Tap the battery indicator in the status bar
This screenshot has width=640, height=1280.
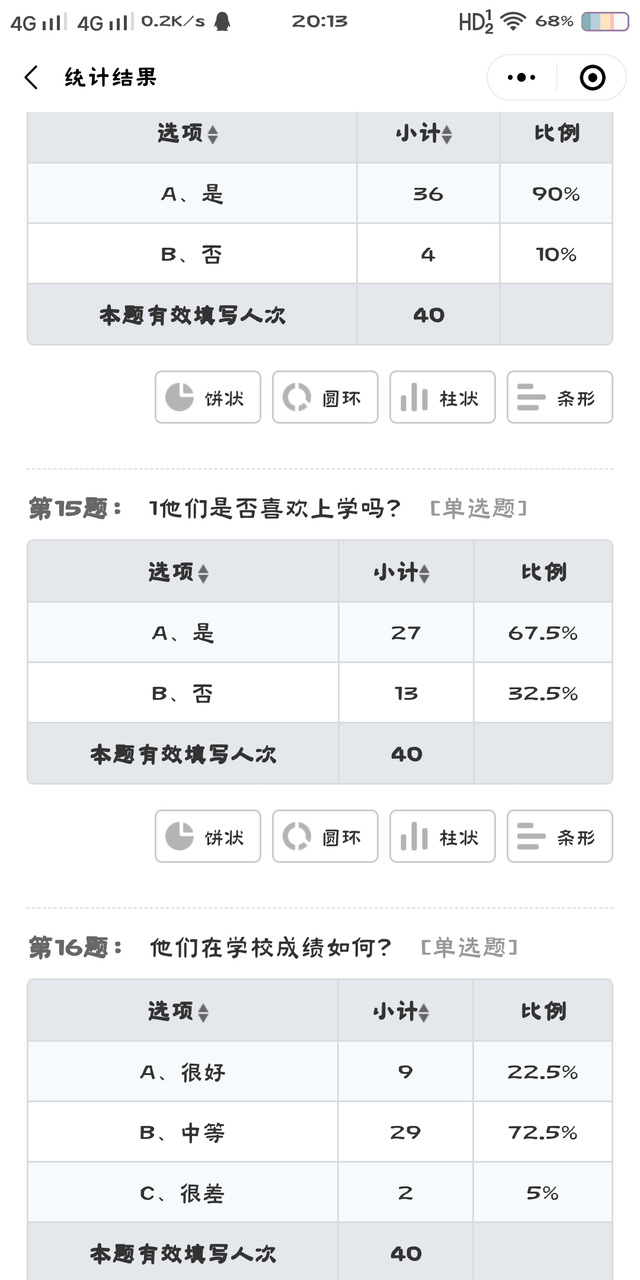click(605, 21)
